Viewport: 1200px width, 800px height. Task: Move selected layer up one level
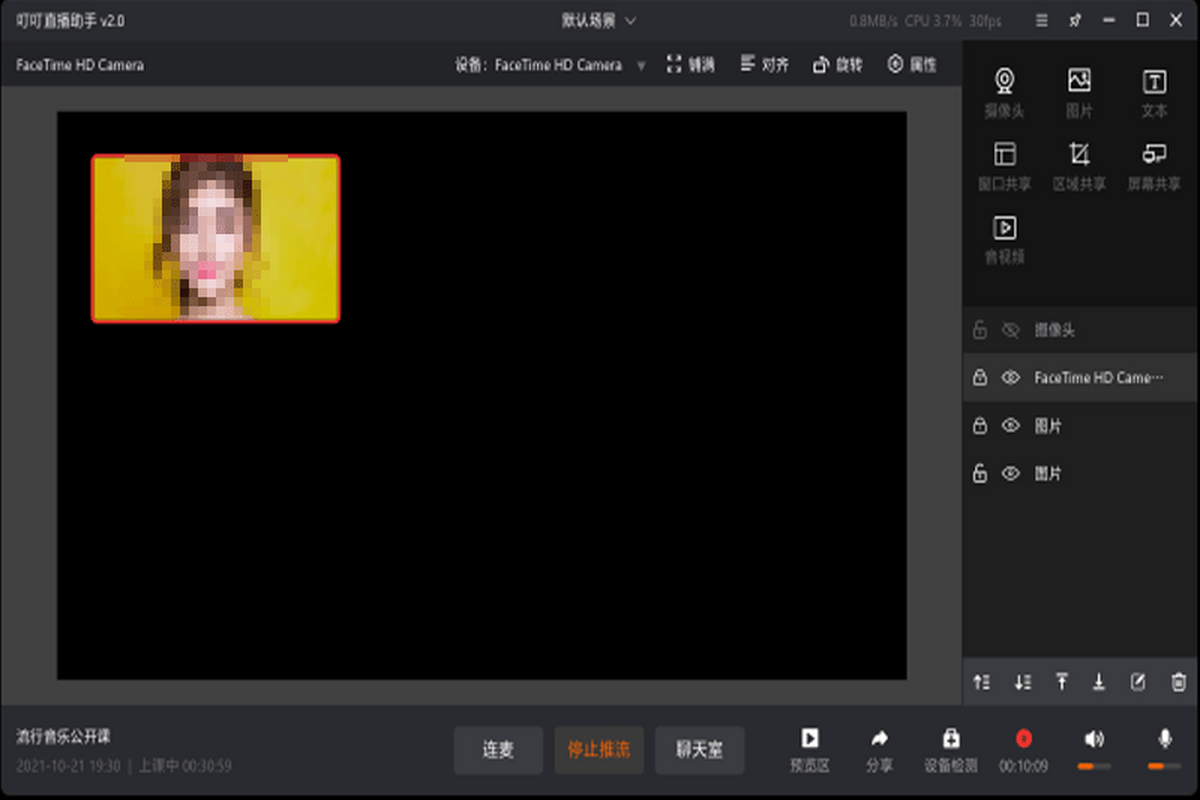(x=981, y=682)
